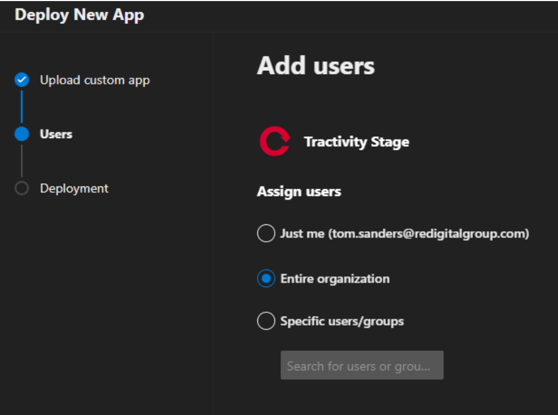Click the Assign users label
Screen dimensions: 558x415
pos(299,191)
